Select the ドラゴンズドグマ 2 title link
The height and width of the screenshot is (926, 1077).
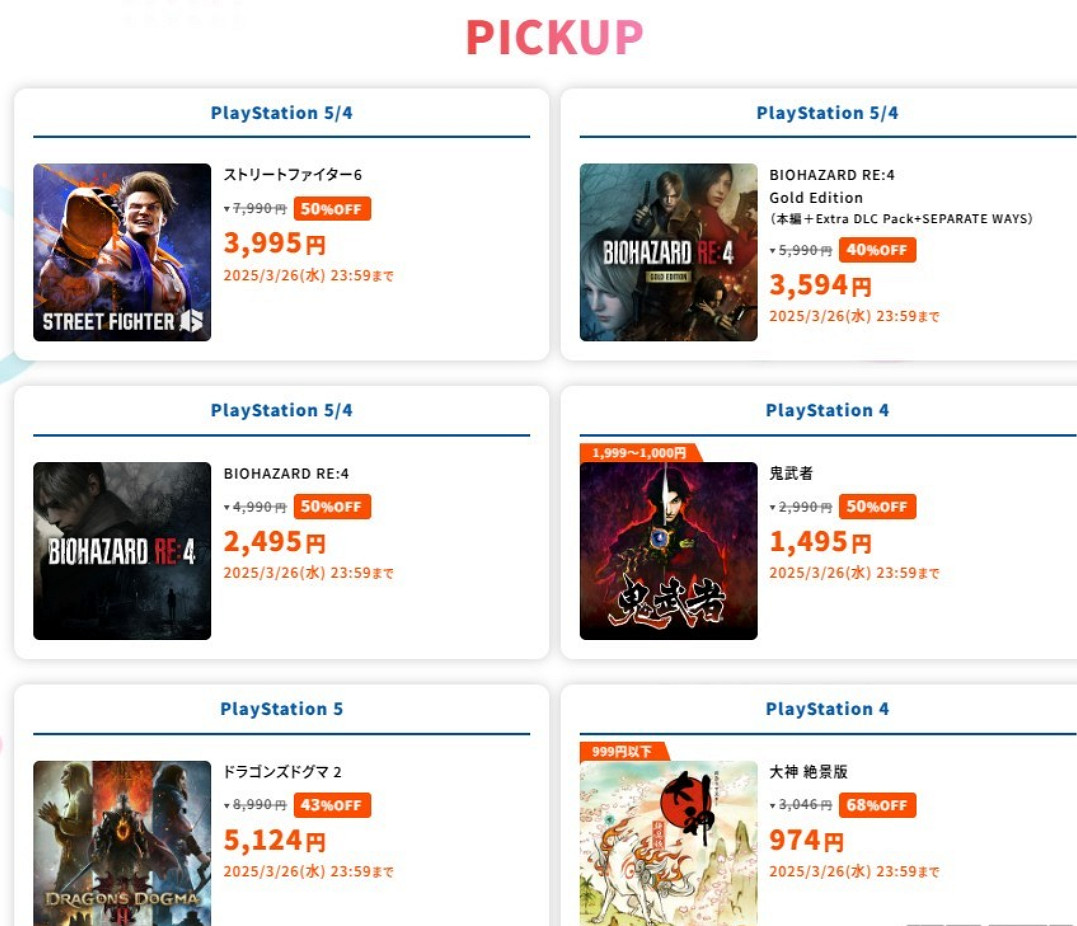(282, 772)
